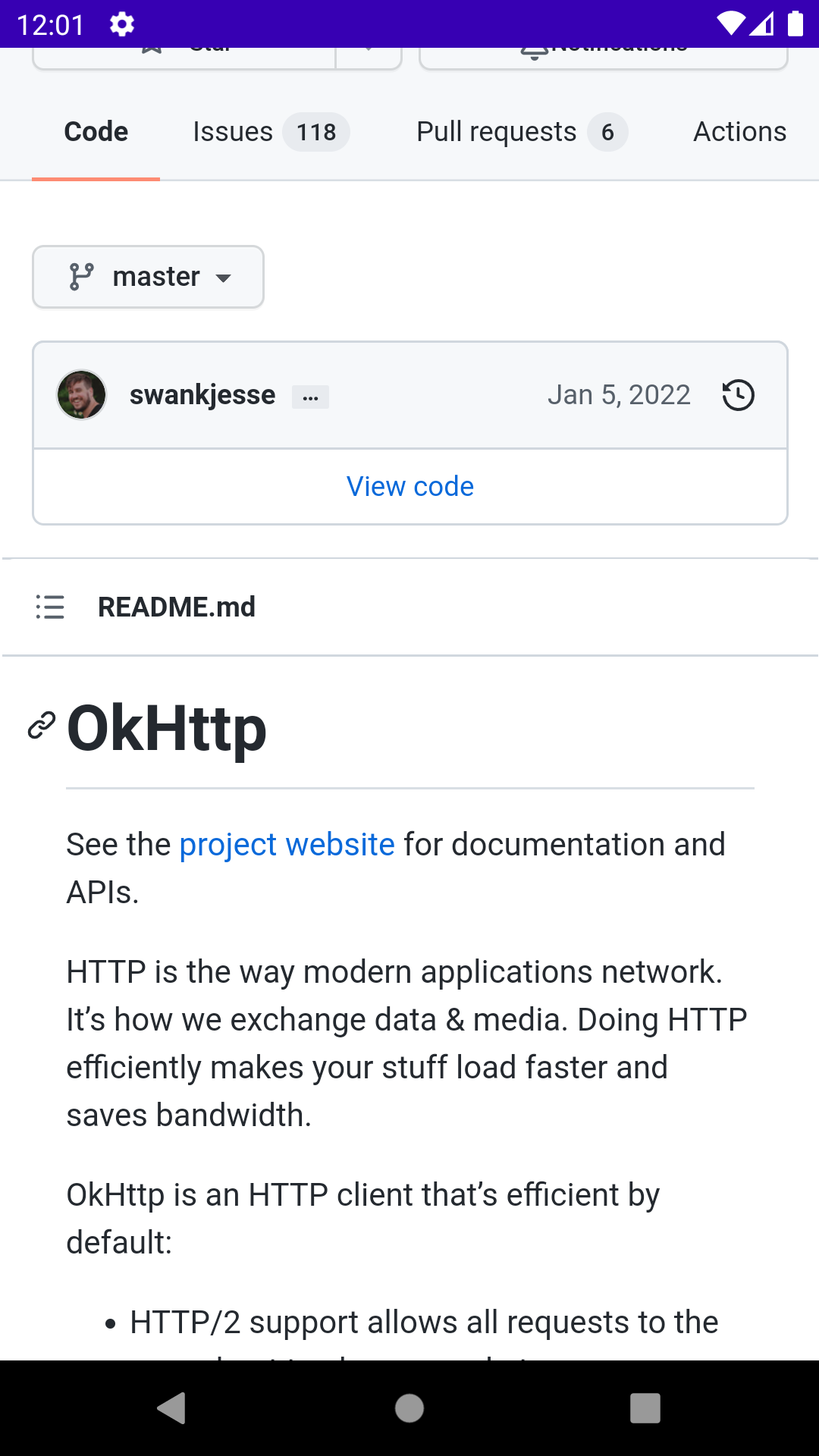Select the Actions tab
This screenshot has height=1456, width=819.
click(739, 131)
